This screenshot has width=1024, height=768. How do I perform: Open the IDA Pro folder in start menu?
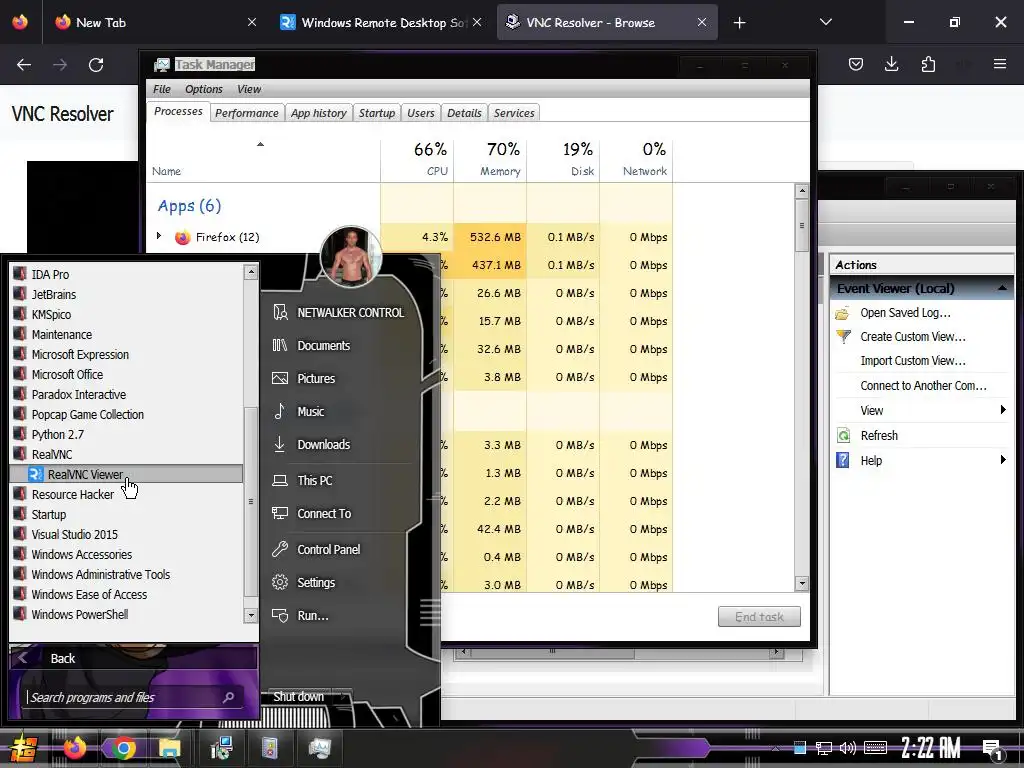pyautogui.click(x=50, y=274)
